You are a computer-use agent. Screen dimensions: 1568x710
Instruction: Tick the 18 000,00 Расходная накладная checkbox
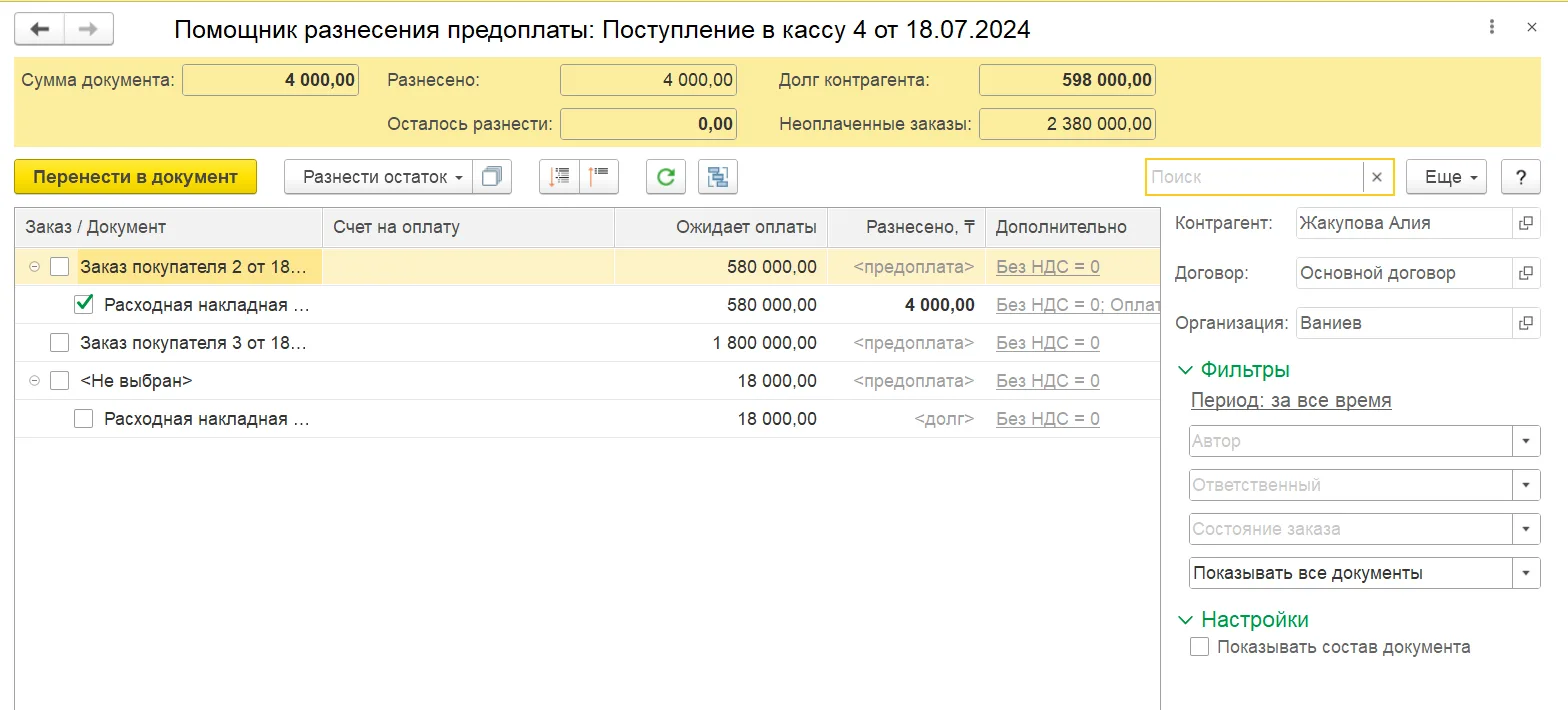pos(84,419)
